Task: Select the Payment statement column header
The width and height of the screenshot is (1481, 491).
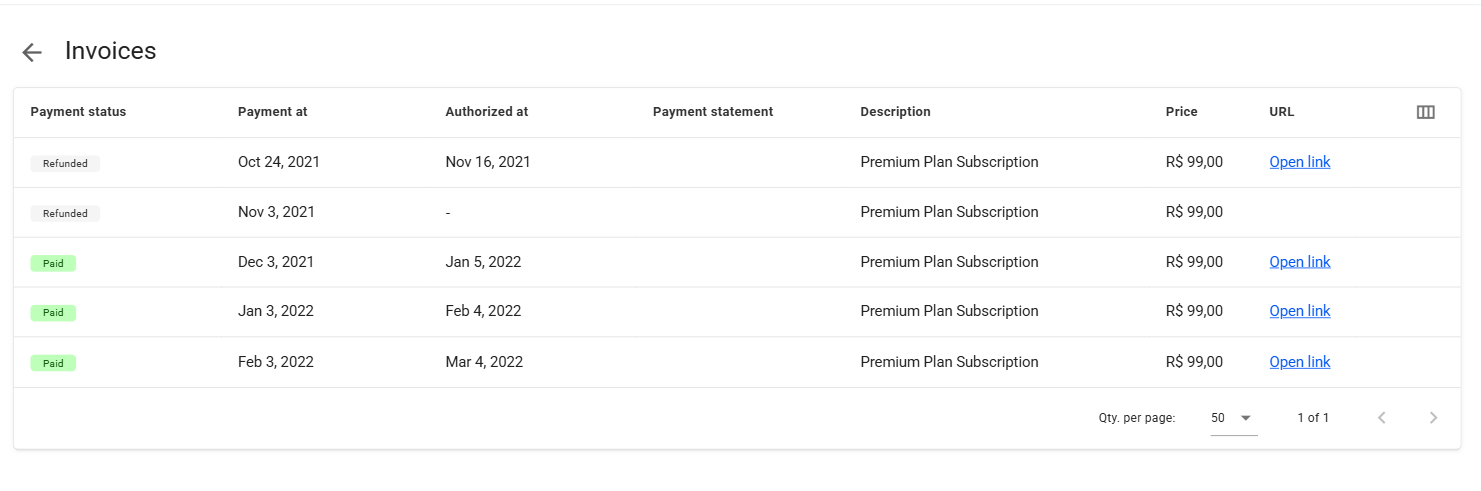Action: coord(712,112)
